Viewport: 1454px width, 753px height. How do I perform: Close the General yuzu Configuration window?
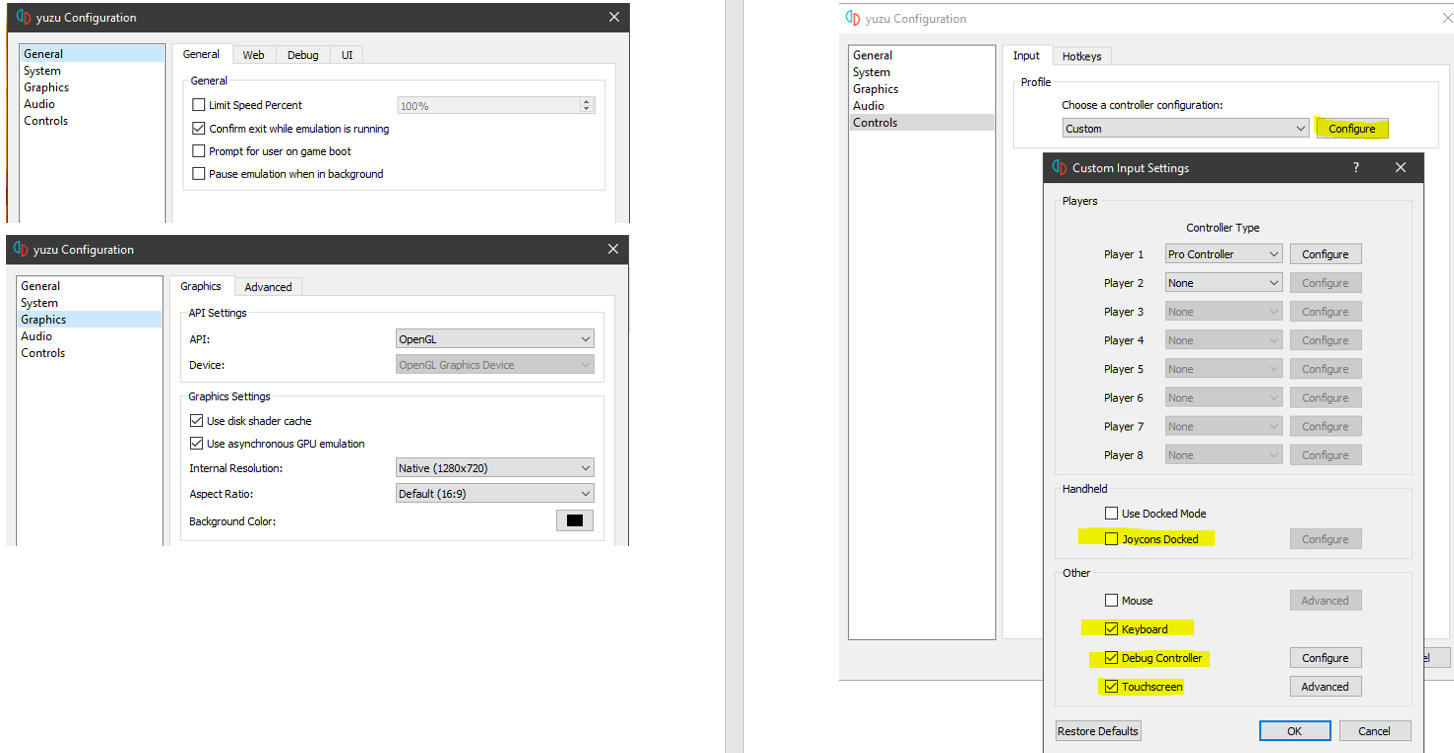(614, 17)
